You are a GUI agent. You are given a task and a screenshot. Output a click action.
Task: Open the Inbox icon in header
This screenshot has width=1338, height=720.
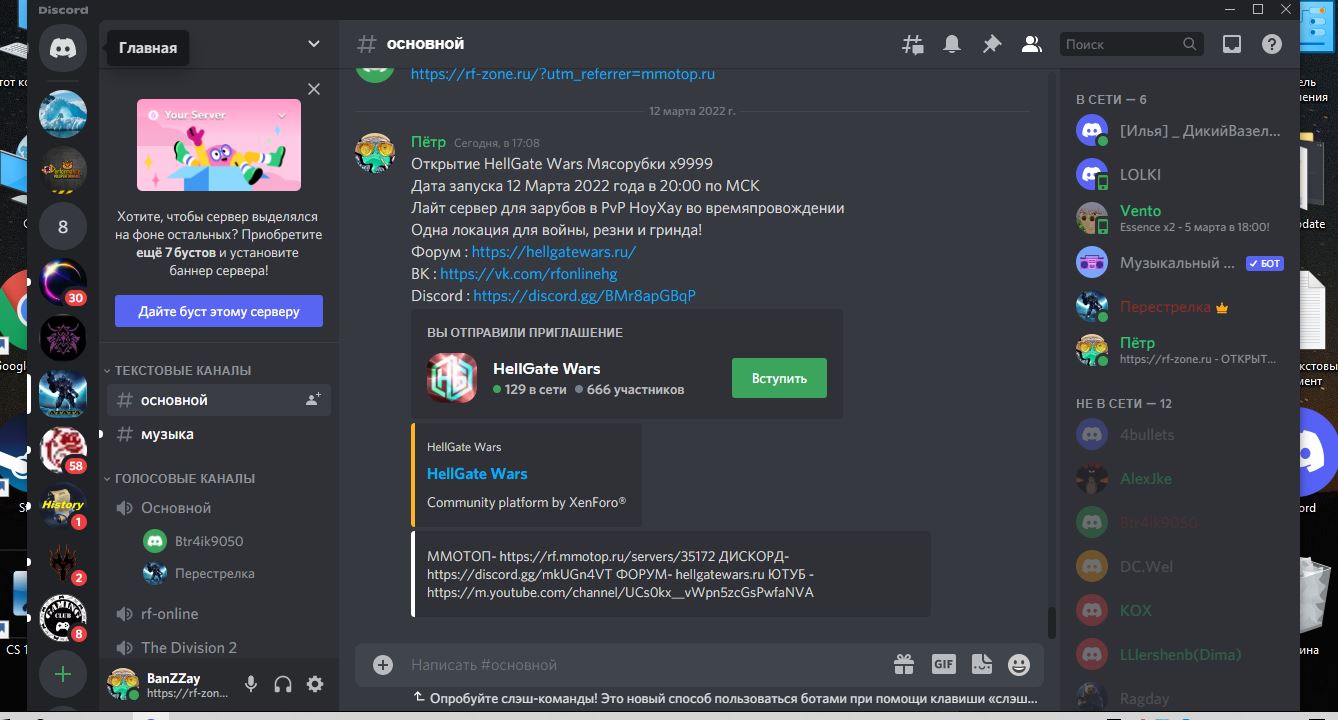coord(1232,44)
